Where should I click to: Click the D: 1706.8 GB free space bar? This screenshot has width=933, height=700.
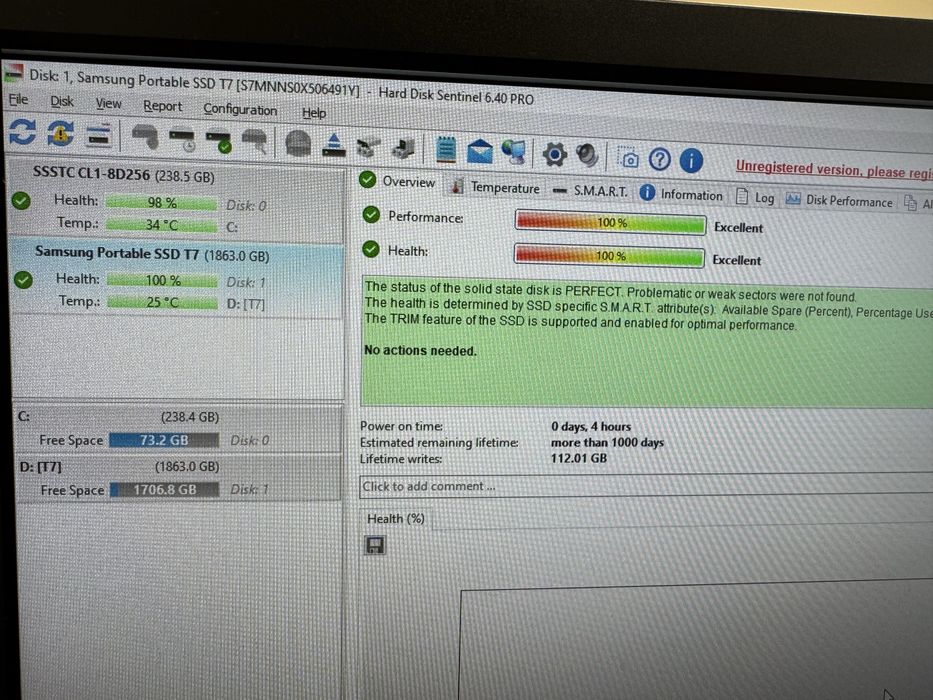coord(165,489)
